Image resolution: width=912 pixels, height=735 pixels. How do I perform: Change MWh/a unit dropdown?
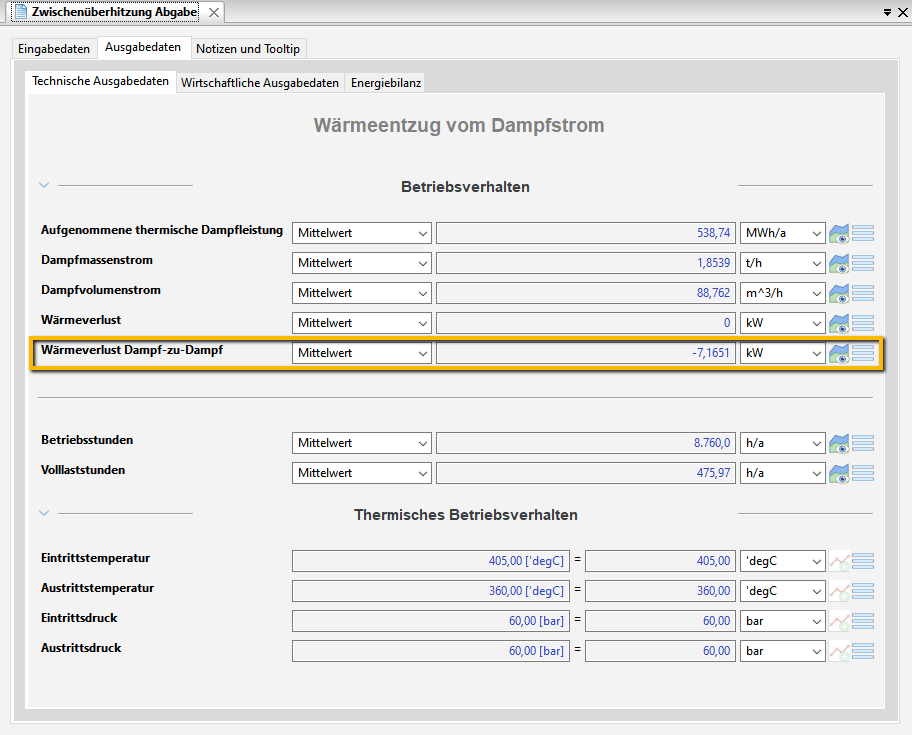pos(783,233)
